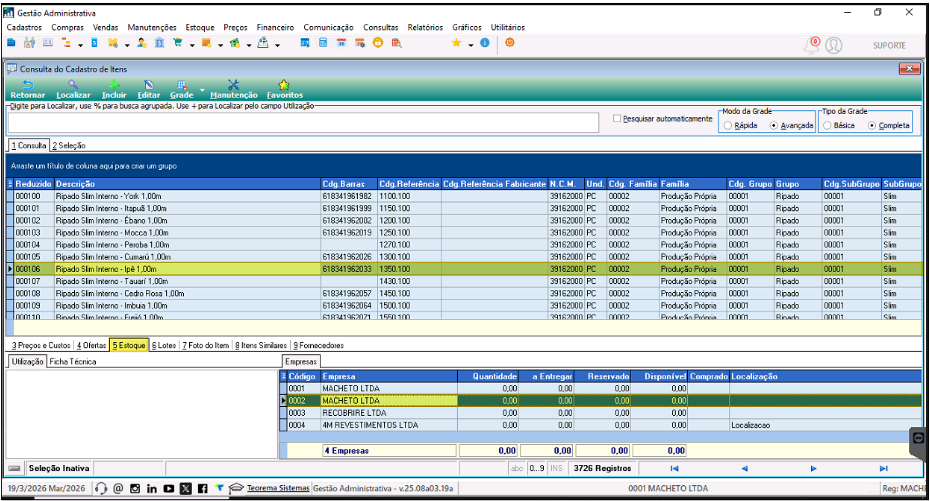Click SUPORTE button at top right

click(889, 45)
